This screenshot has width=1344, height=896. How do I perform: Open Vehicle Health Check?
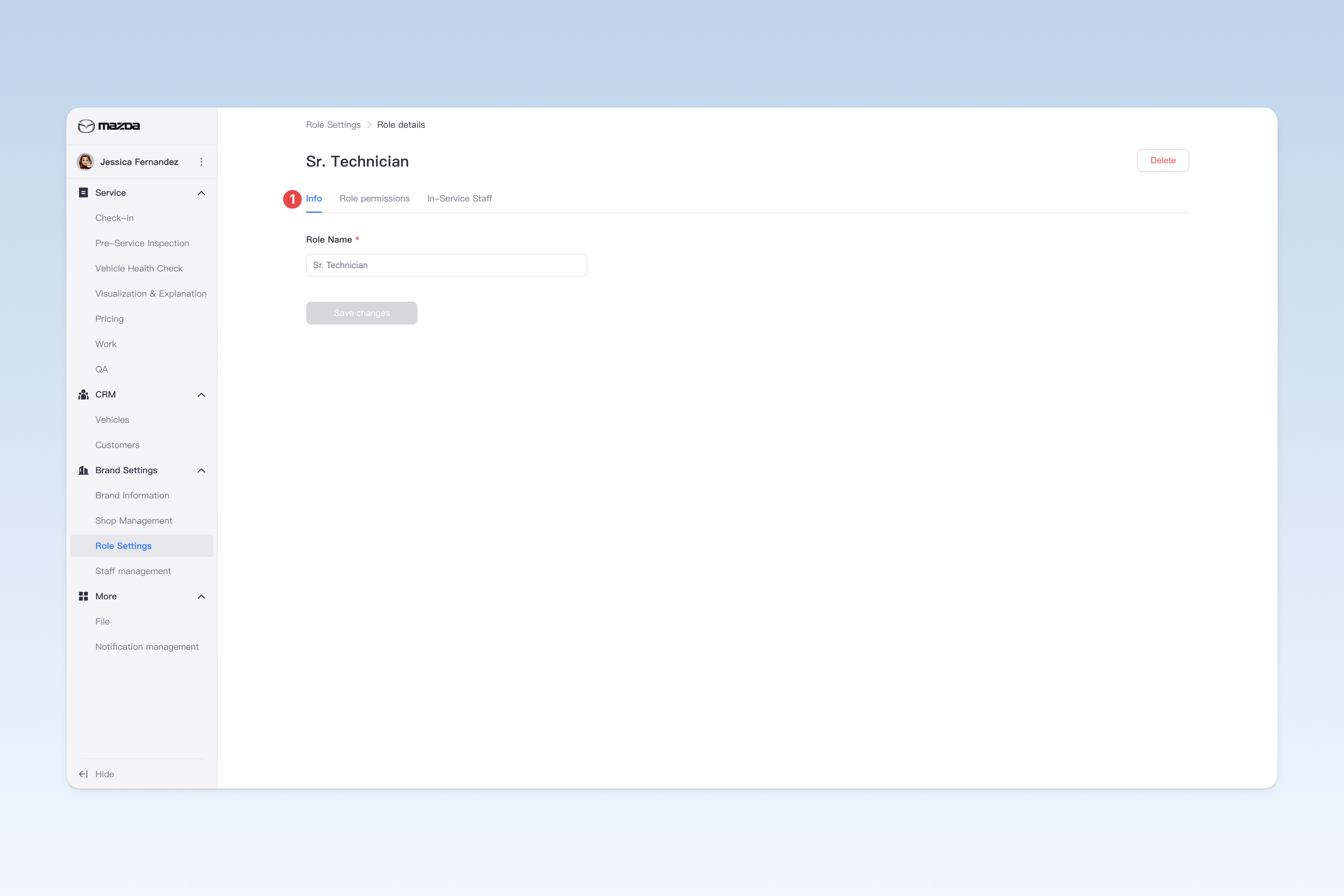click(139, 268)
